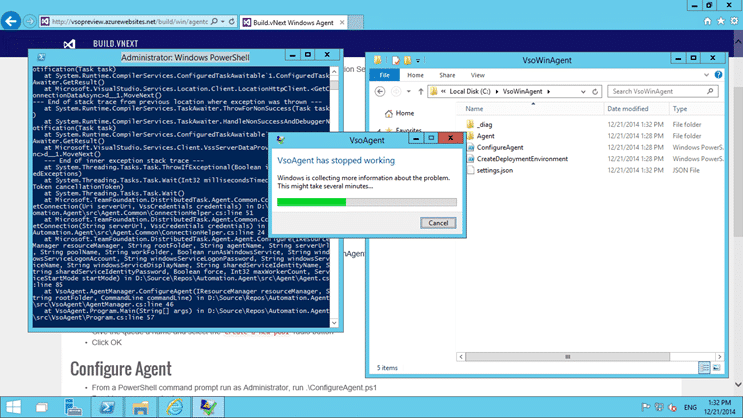Click the browser address bar URL
The image size is (743, 418).
coord(129,21)
